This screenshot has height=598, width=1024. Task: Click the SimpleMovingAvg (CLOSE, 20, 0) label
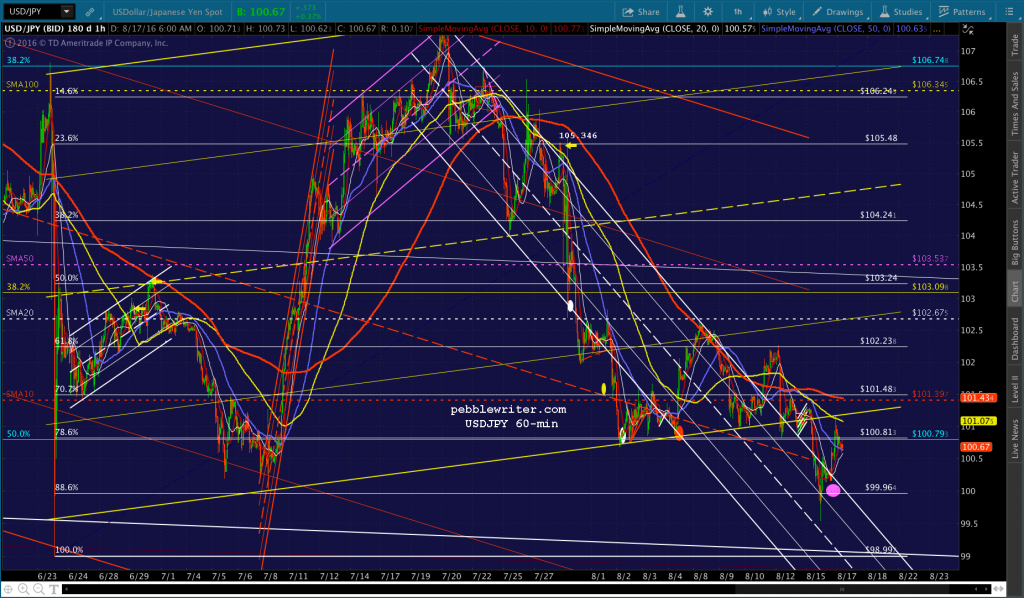(654, 29)
